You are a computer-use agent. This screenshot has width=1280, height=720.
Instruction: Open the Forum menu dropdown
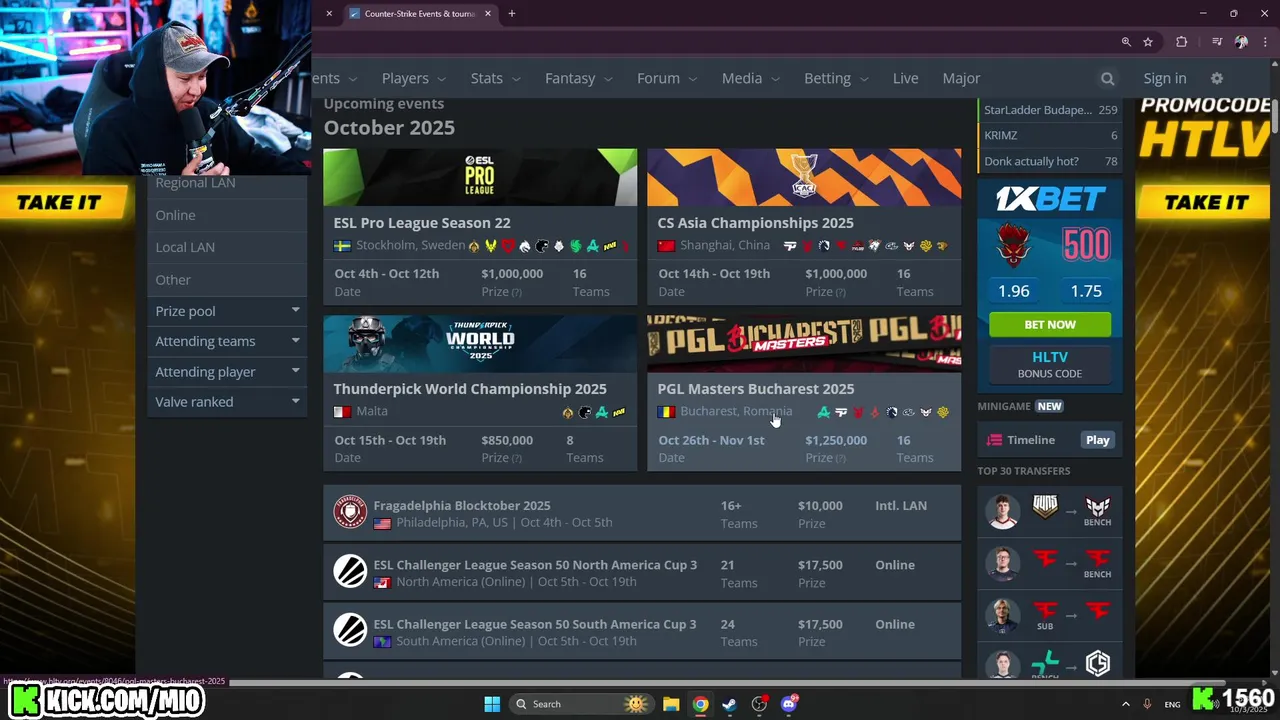pos(667,78)
